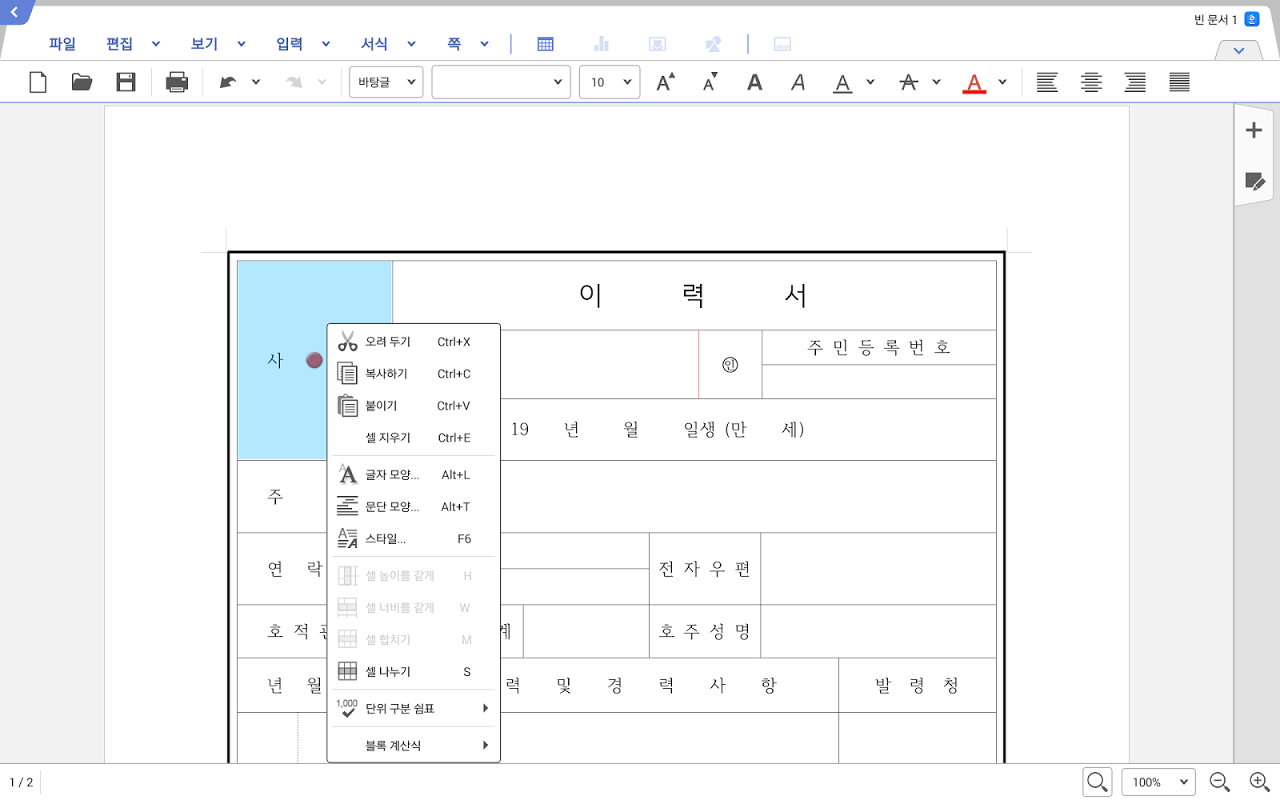
Task: Expand the underline options arrow
Action: coord(870,82)
